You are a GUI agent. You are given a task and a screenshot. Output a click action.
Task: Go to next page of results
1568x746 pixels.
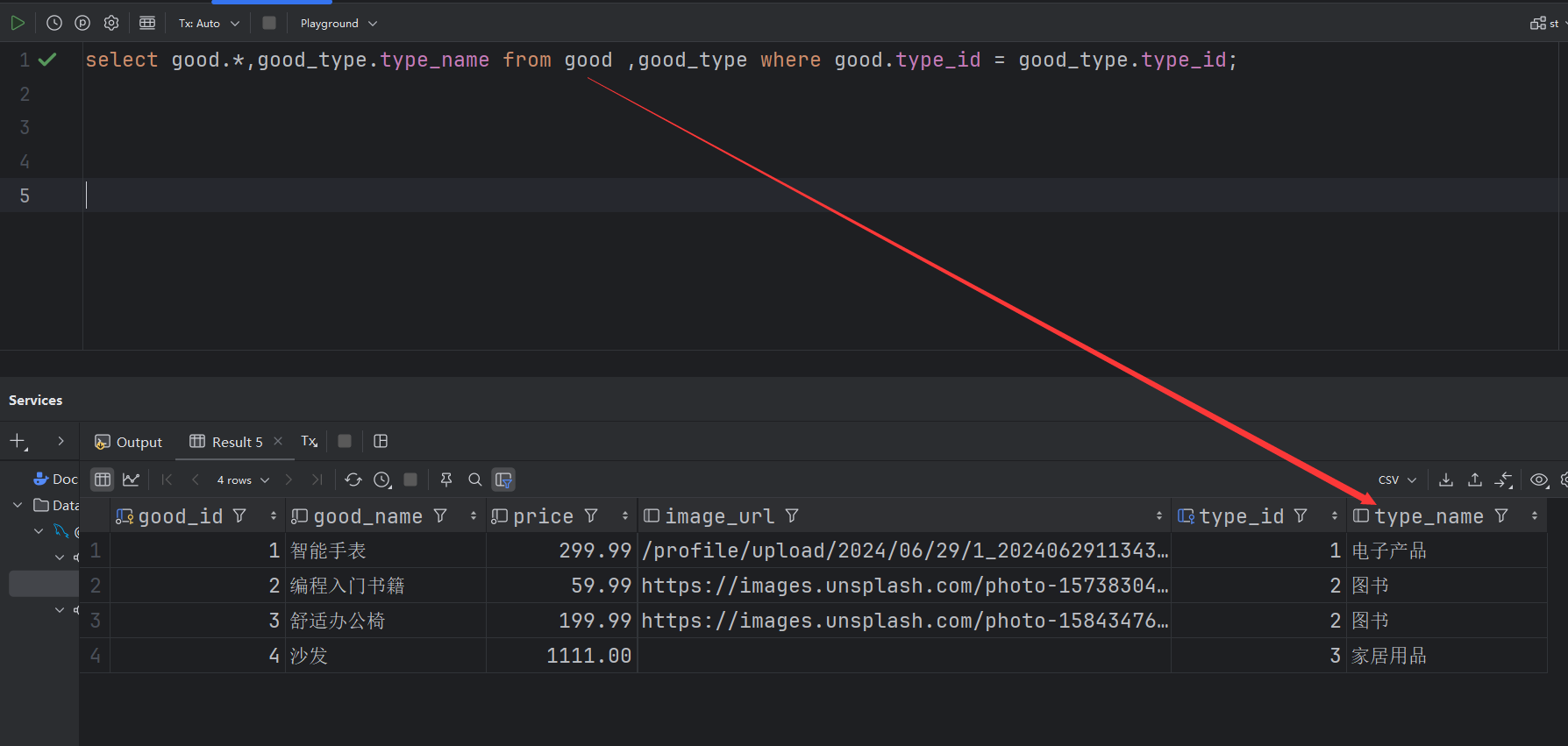click(x=289, y=480)
